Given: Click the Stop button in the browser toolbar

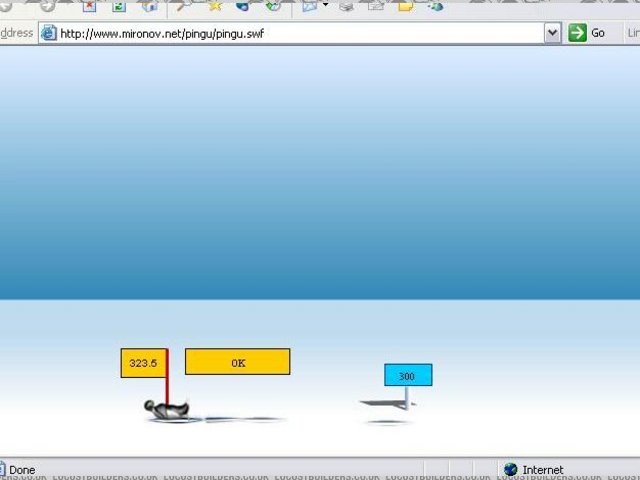Looking at the screenshot, I should pyautogui.click(x=89, y=5).
